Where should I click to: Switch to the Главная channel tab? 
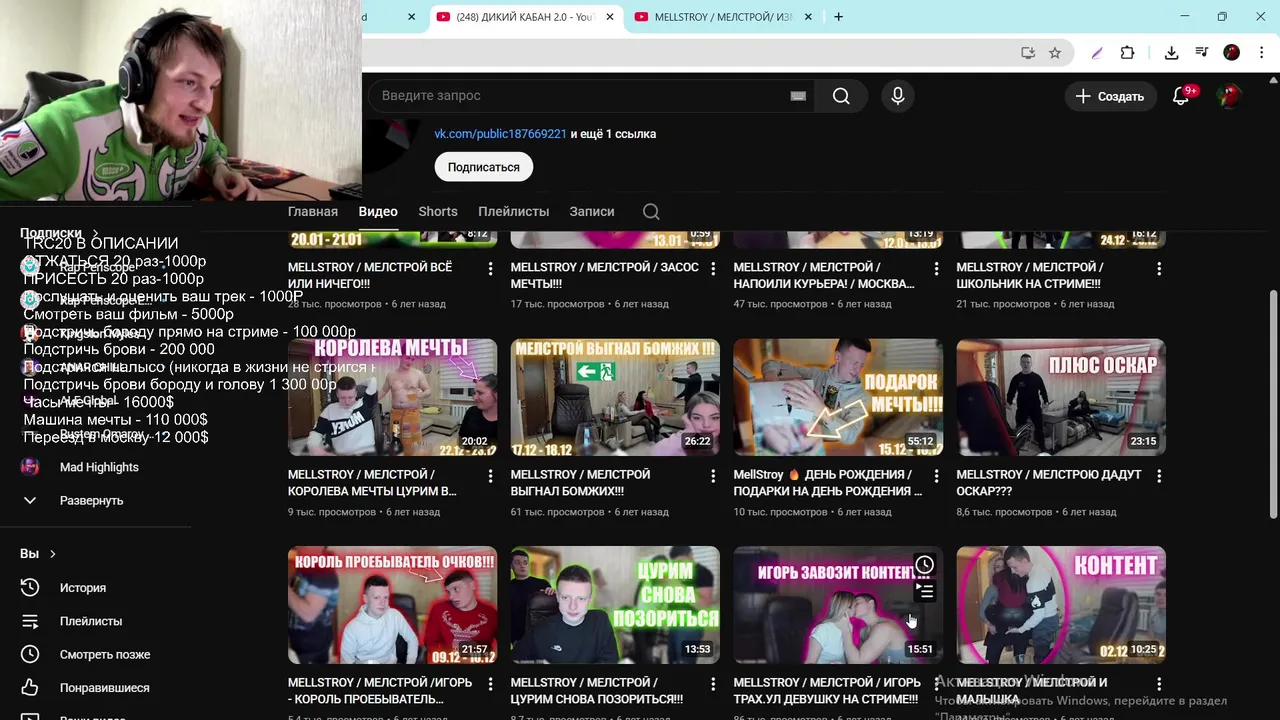(x=313, y=211)
